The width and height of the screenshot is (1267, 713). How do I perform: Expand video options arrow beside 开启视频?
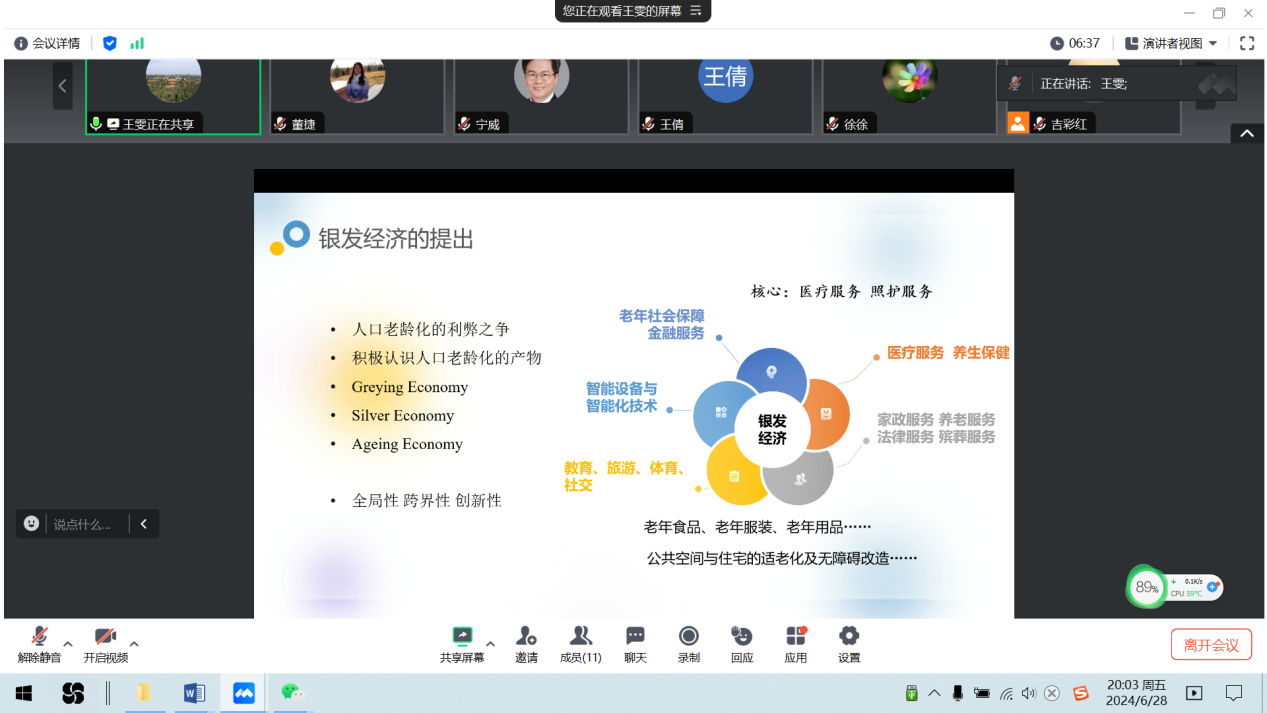[x=134, y=644]
